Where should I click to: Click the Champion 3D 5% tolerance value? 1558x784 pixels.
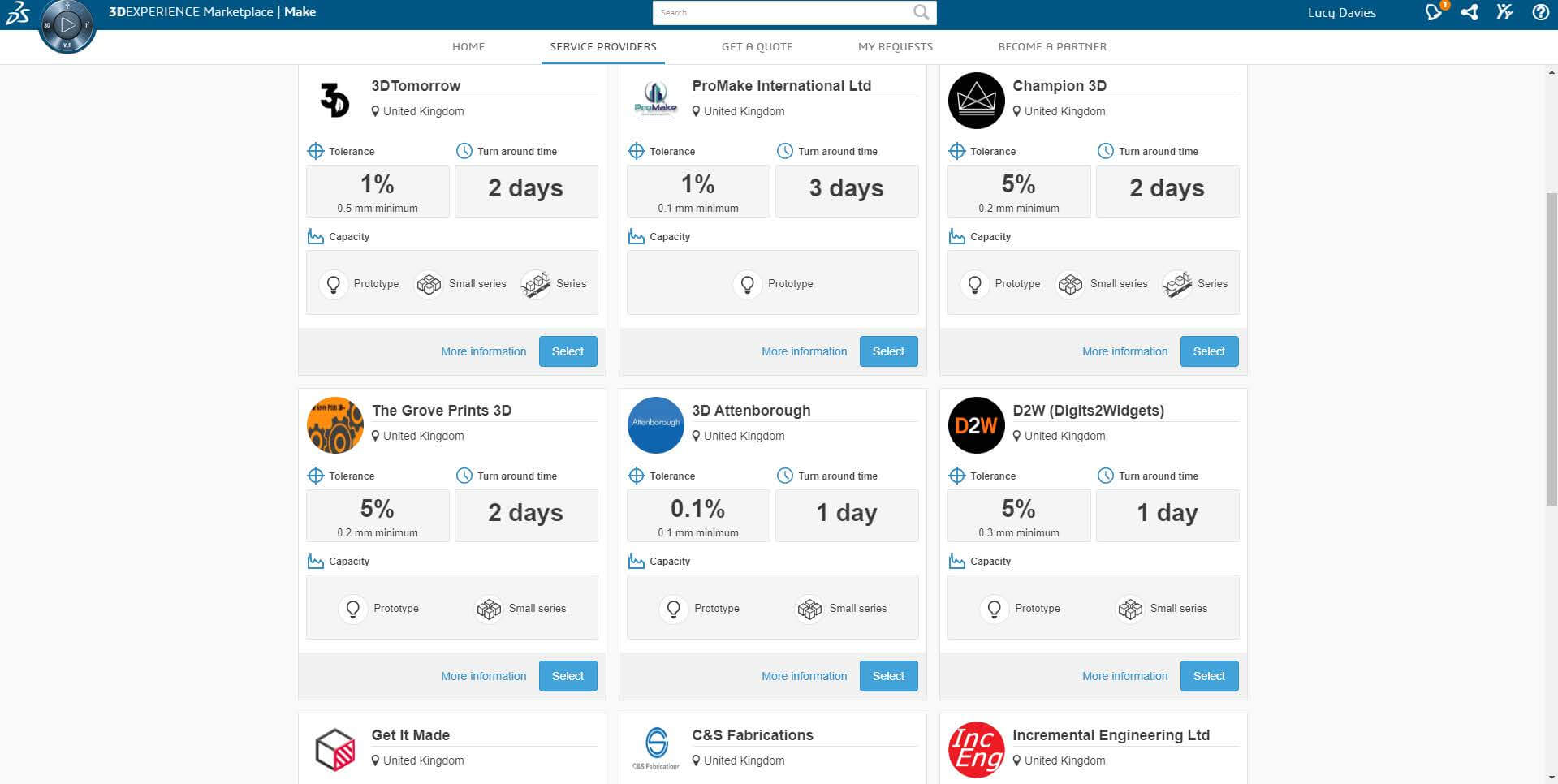[1019, 184]
